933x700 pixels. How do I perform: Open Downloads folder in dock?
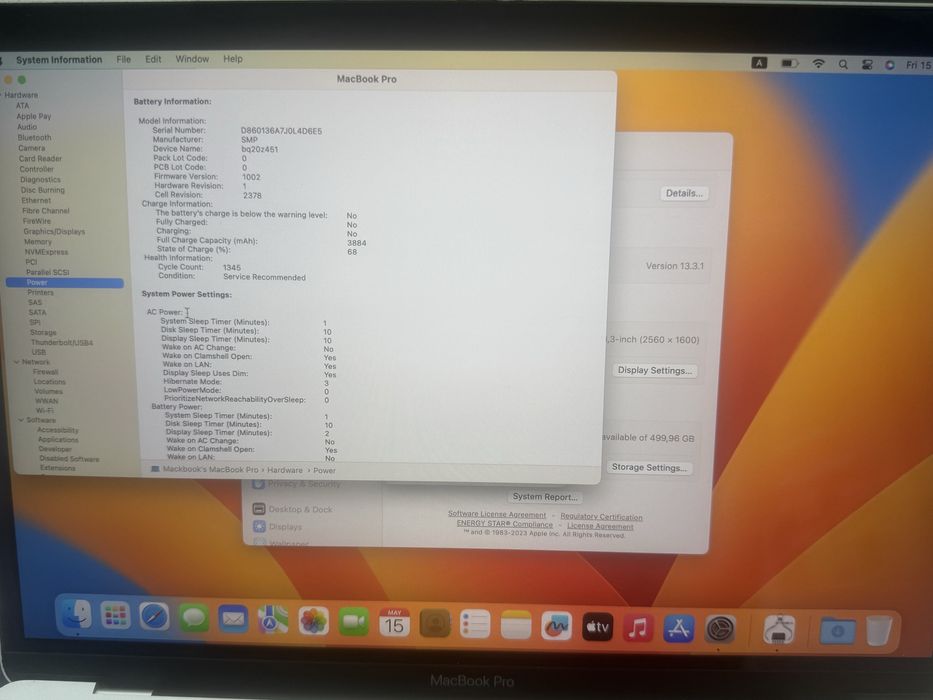pos(837,631)
